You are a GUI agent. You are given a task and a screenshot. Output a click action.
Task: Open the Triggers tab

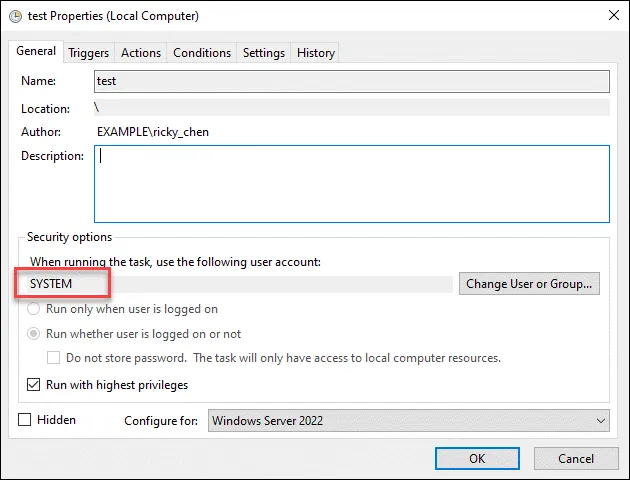coord(88,53)
